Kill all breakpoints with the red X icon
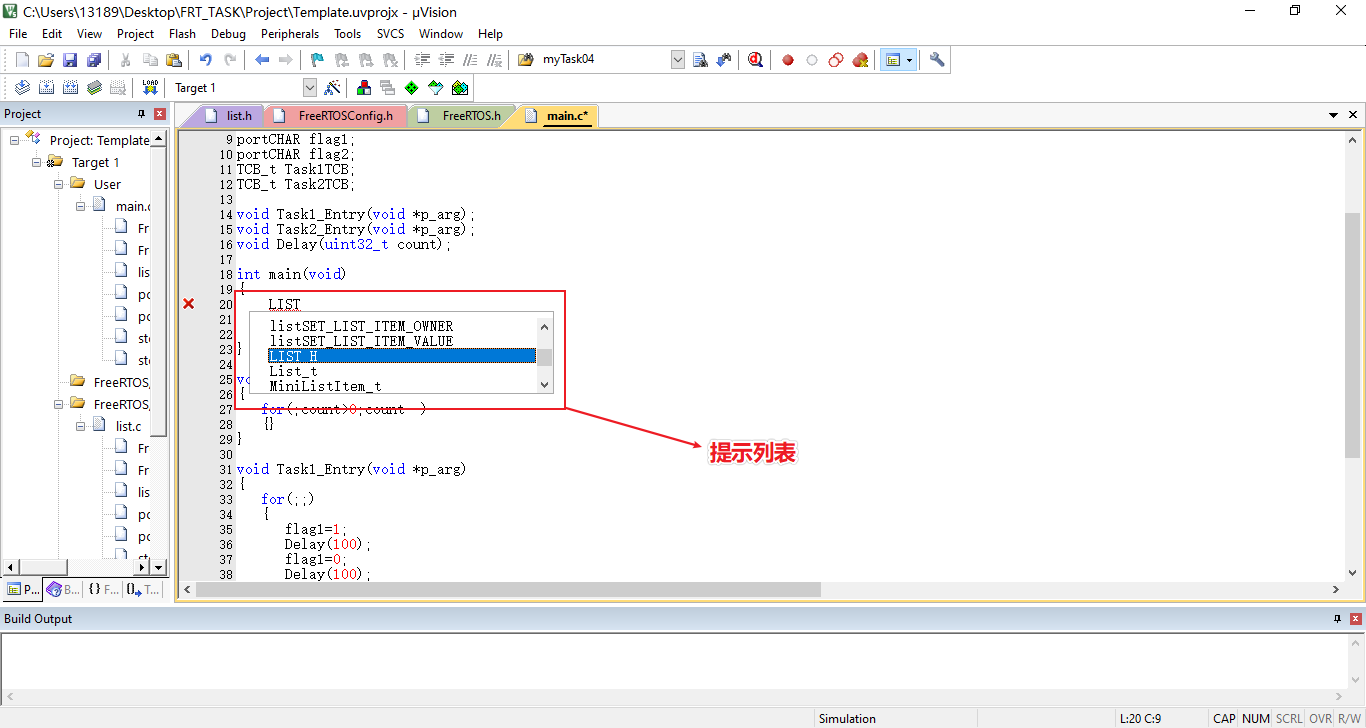This screenshot has height=728, width=1366. click(x=860, y=60)
